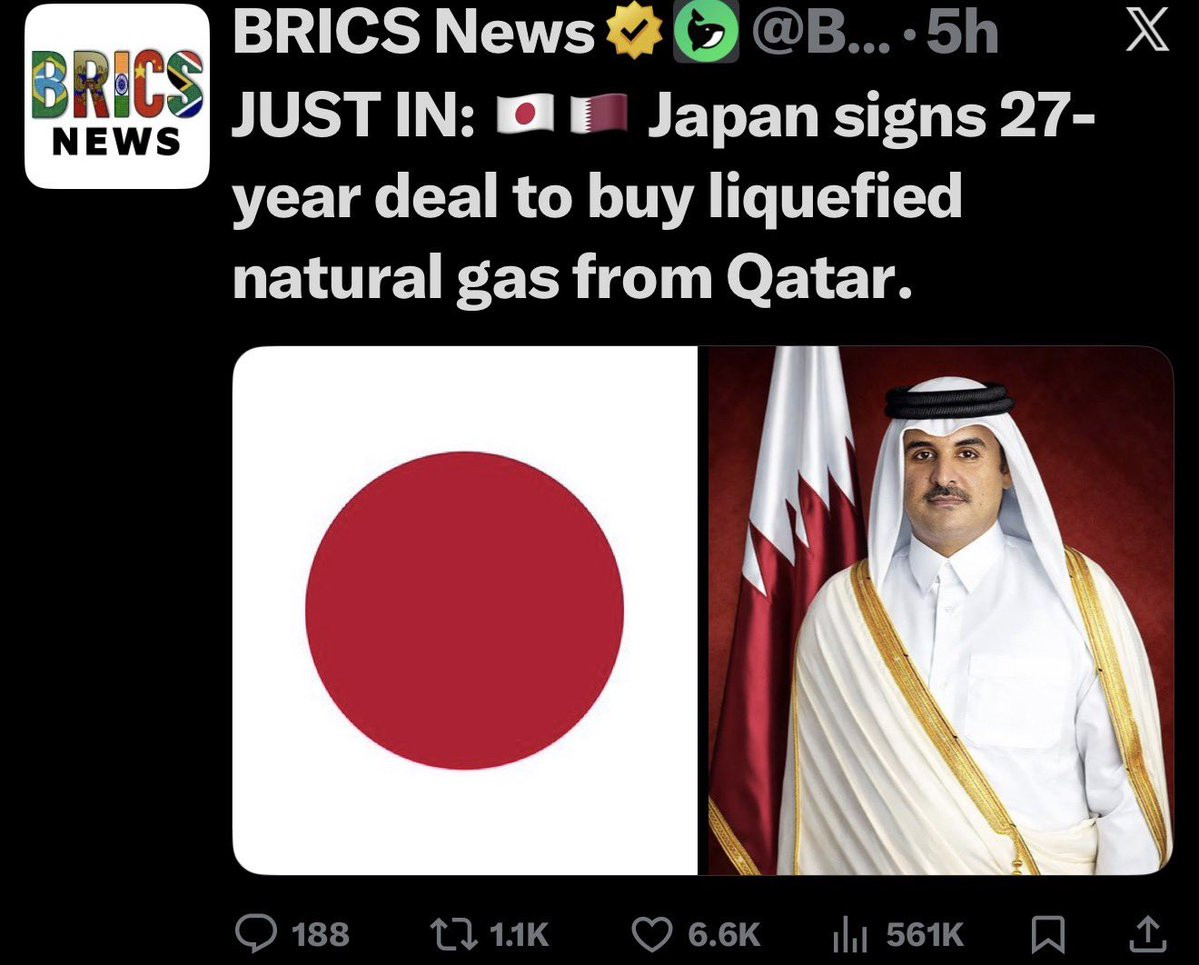
Task: Click the 188 replies count
Action: click(x=320, y=934)
